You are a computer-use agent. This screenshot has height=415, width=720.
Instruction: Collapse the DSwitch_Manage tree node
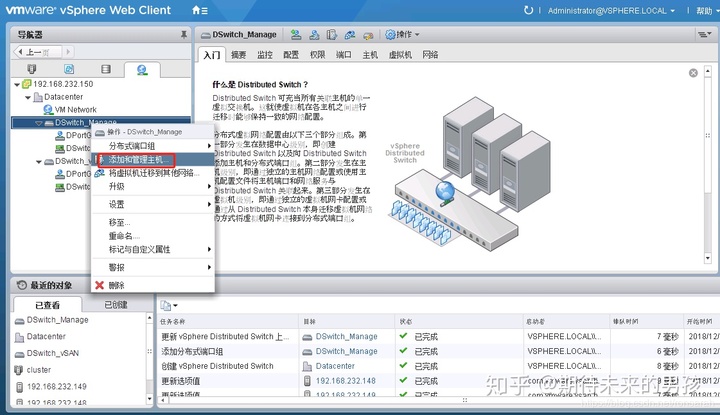coord(39,123)
